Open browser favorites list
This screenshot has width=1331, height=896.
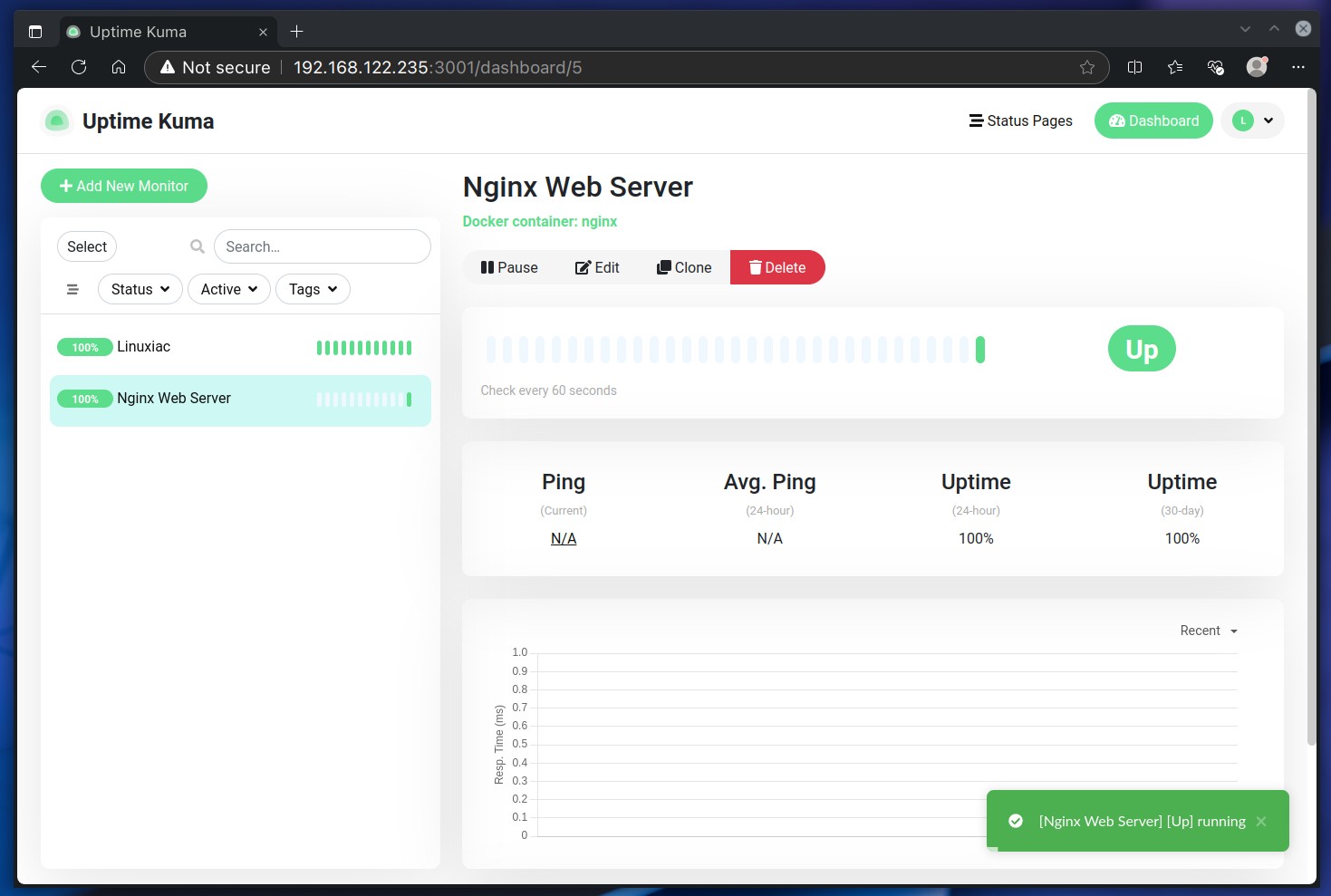click(1175, 67)
